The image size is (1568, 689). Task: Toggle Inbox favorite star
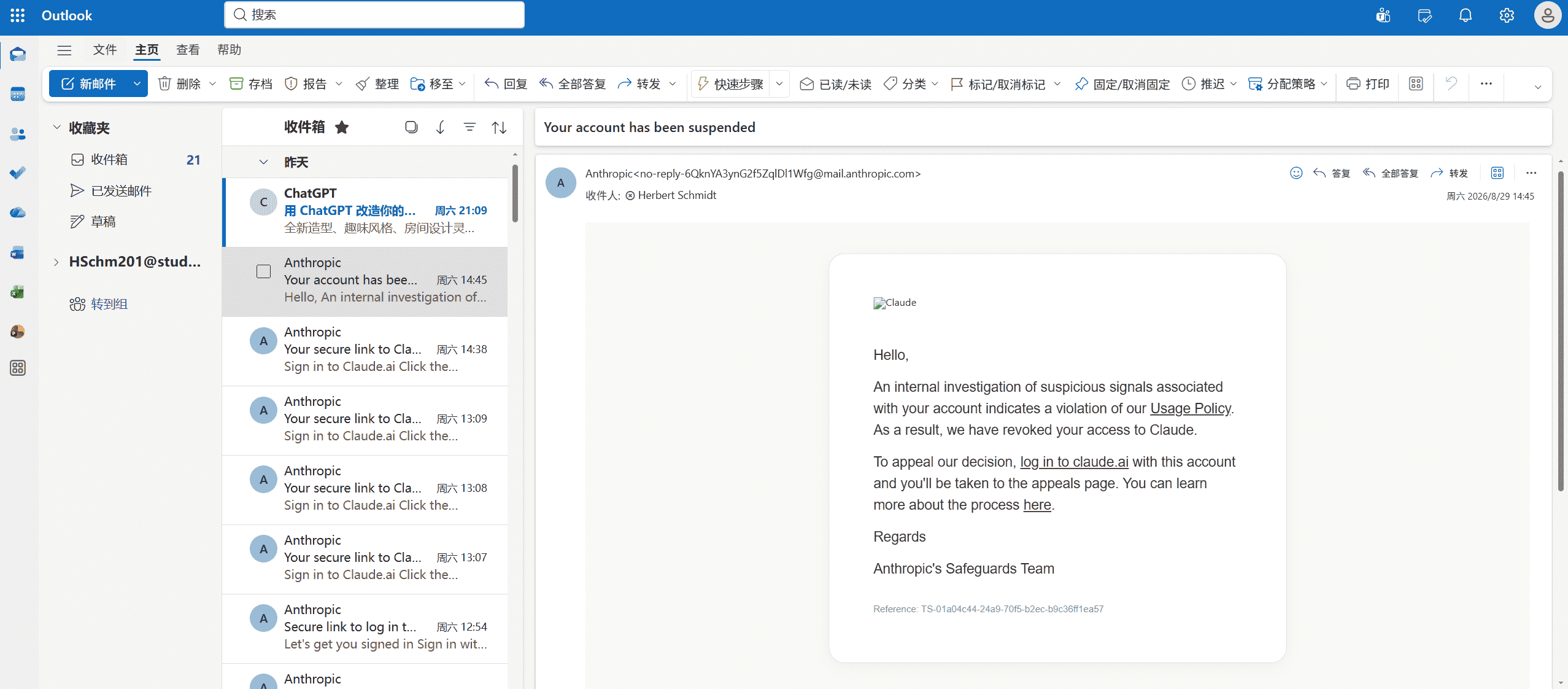pos(342,127)
